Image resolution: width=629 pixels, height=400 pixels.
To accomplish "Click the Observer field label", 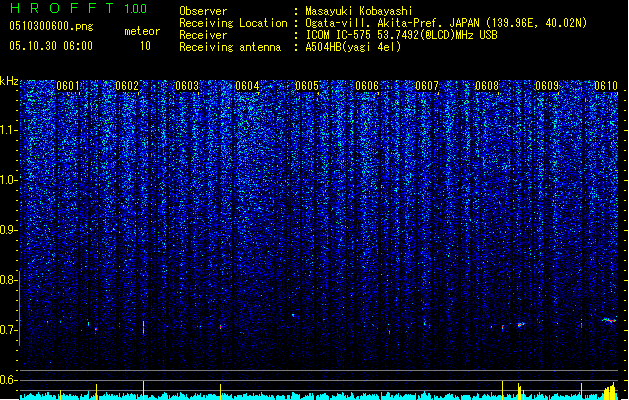I will [203, 11].
